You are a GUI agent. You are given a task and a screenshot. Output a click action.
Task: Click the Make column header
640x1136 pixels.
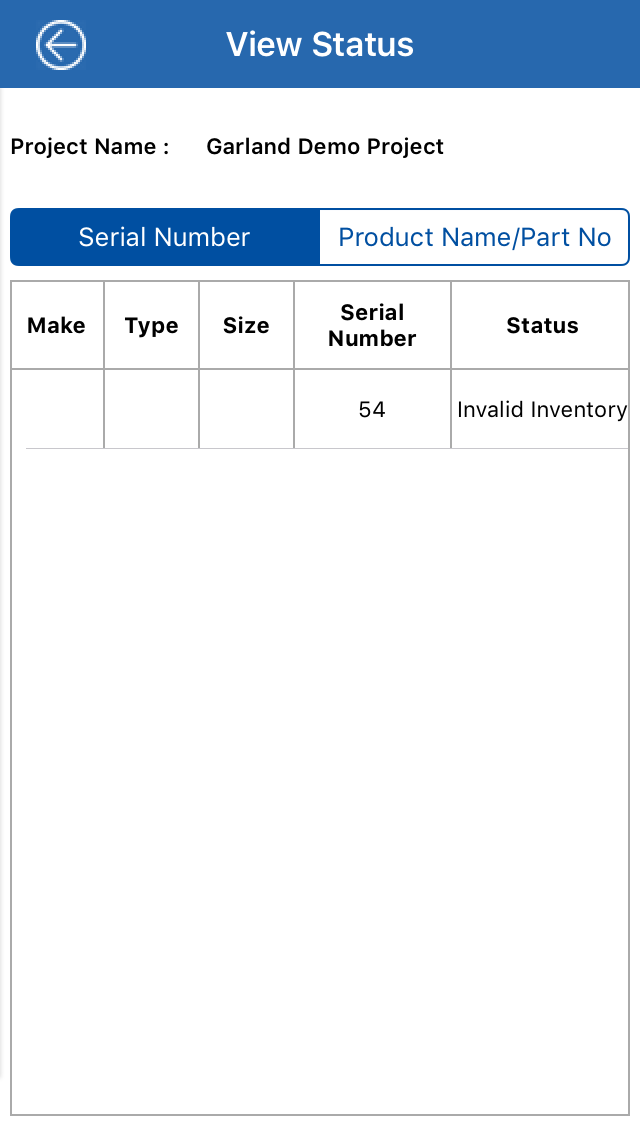[57, 325]
